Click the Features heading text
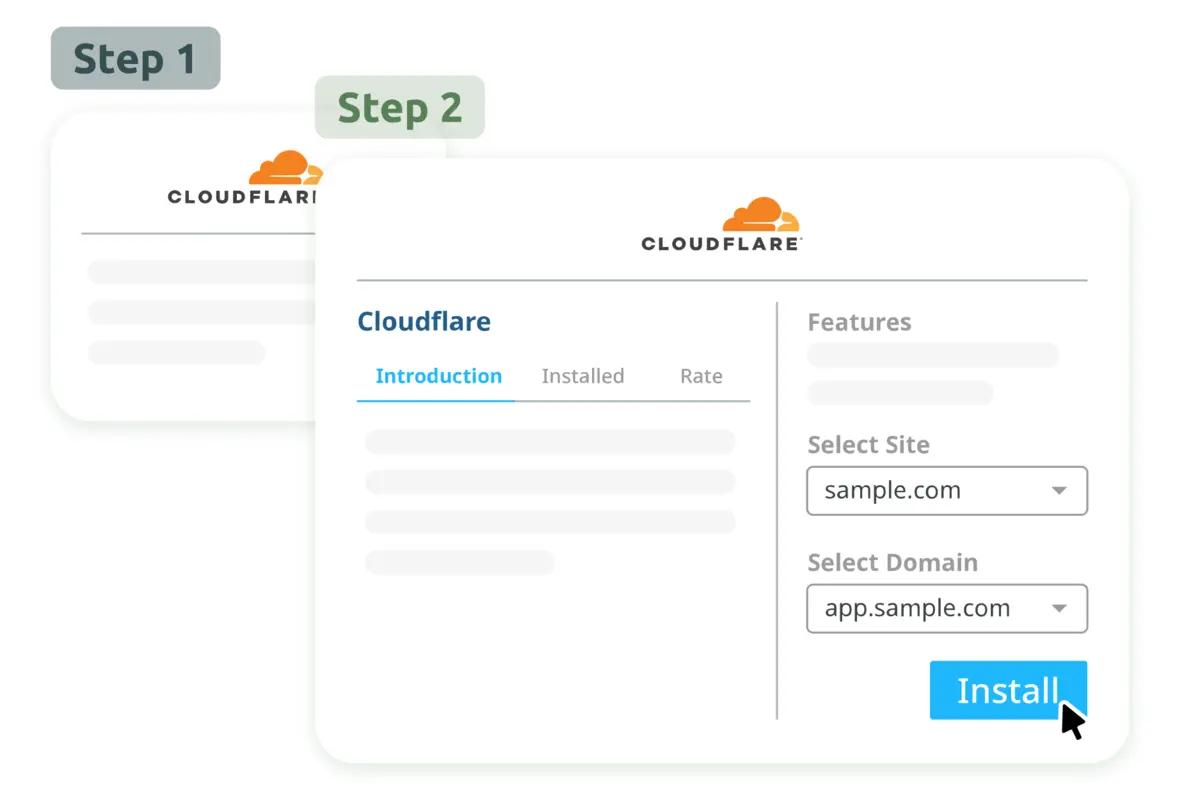 (859, 322)
